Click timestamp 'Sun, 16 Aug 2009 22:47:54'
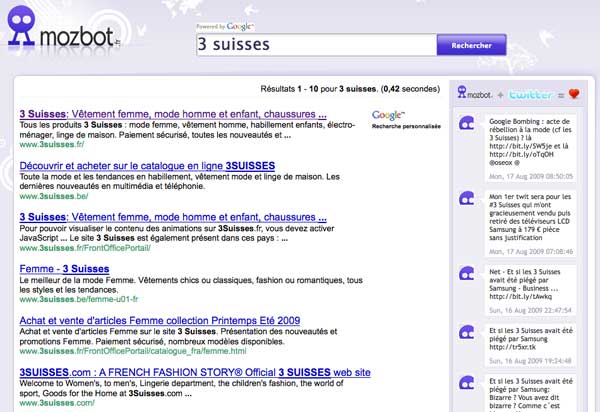The height and width of the screenshot is (412, 600). click(x=530, y=310)
